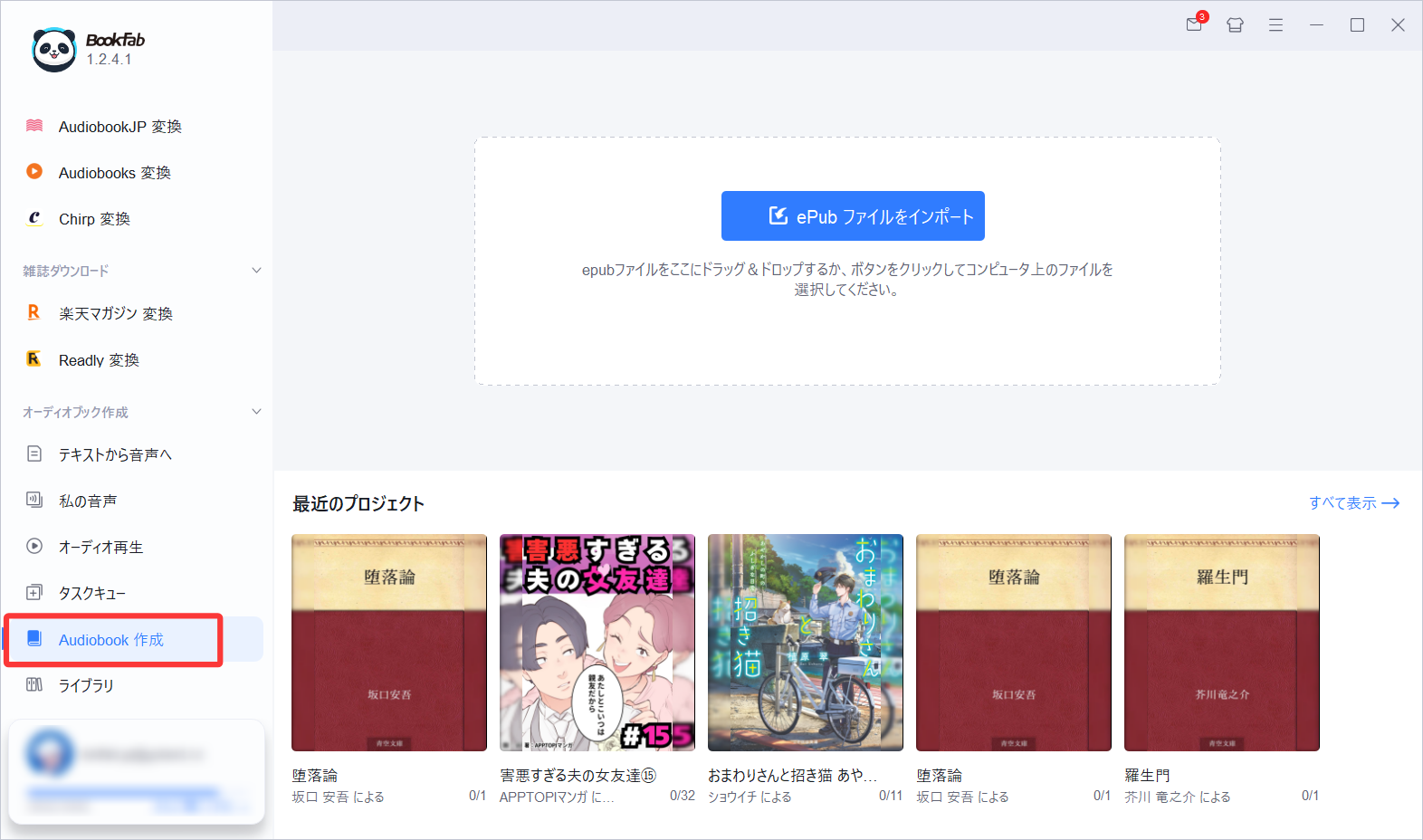Click the blurred user account card

point(137,771)
